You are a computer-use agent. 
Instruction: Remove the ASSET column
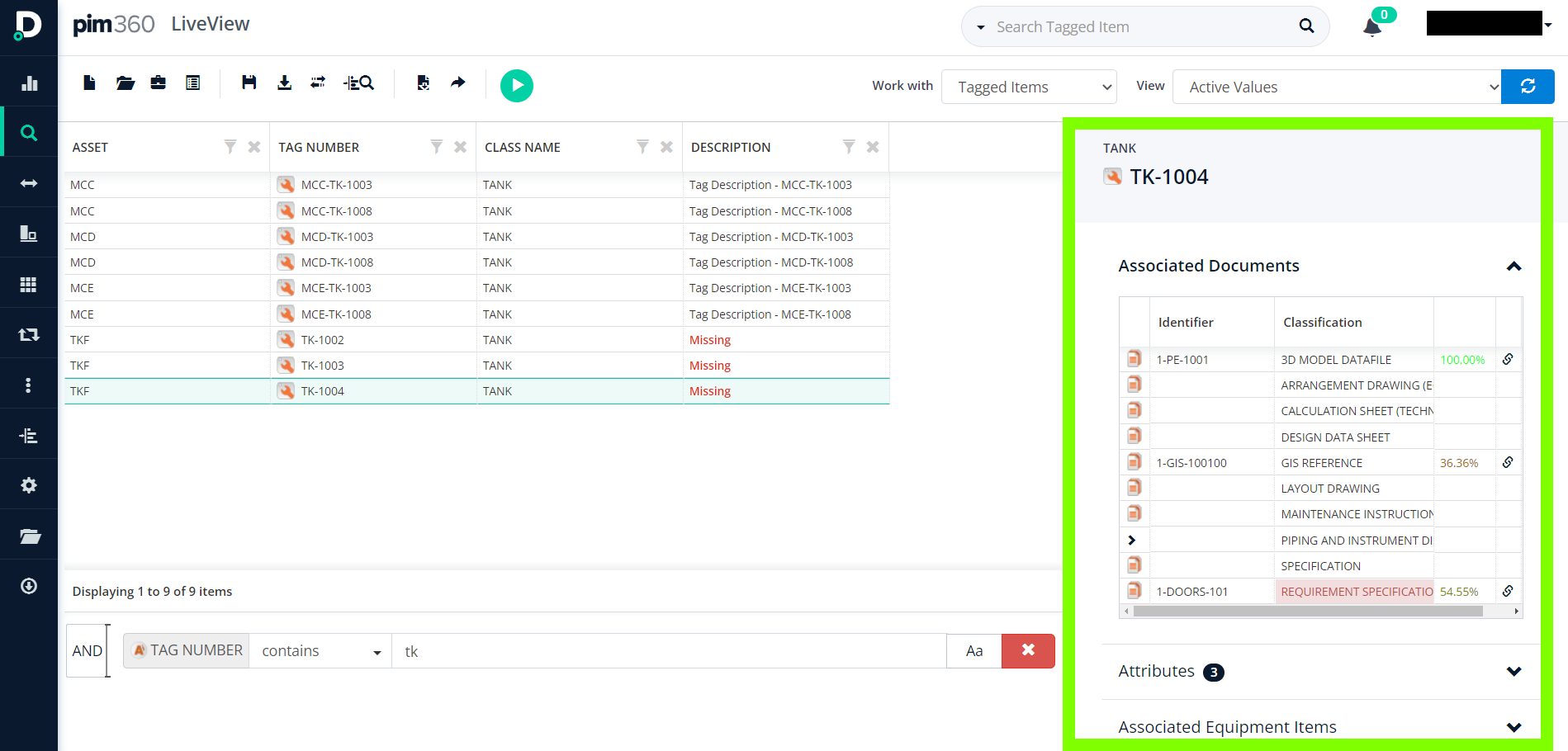point(254,147)
